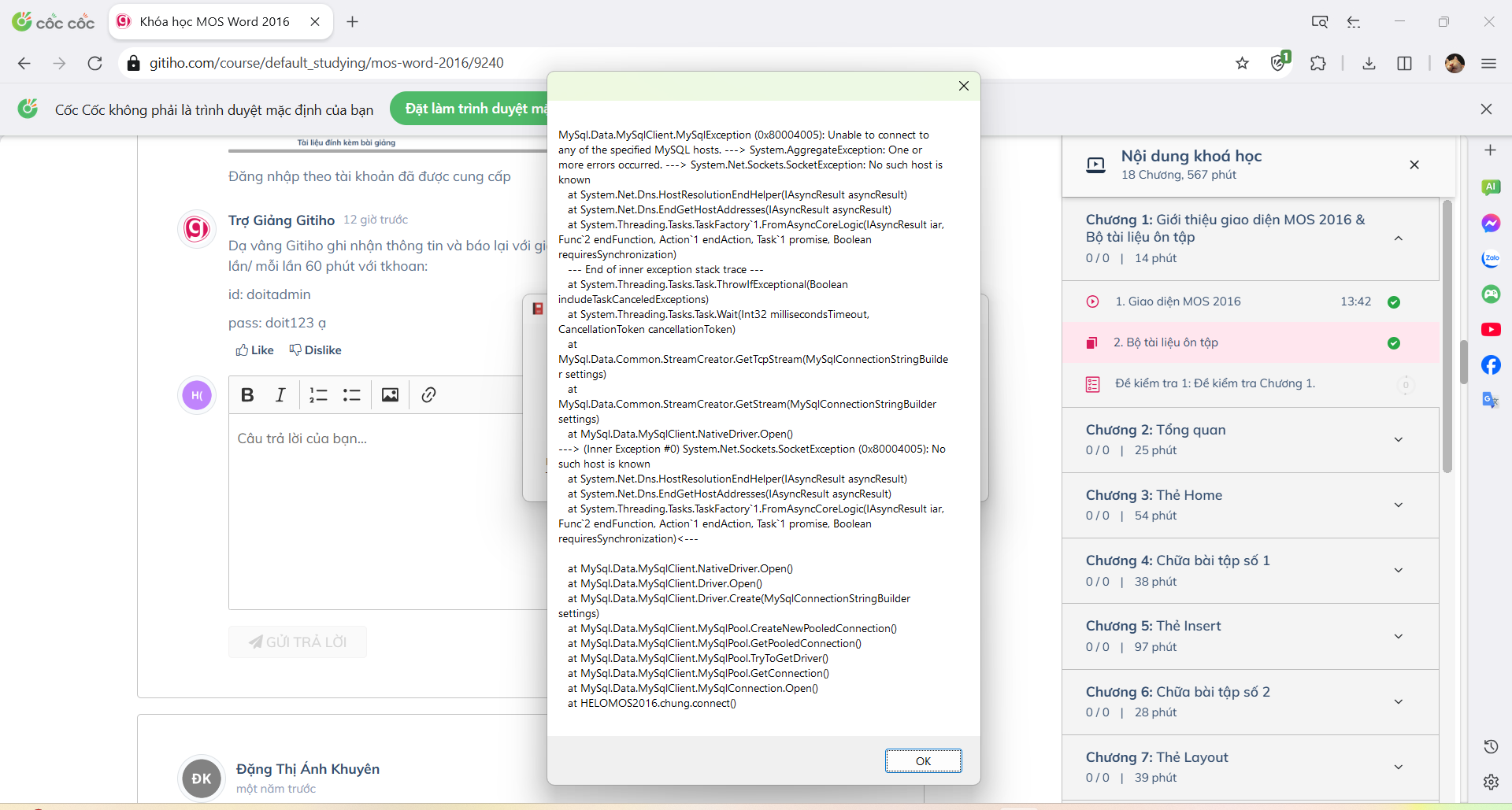Open the user profile avatar
The height and width of the screenshot is (810, 1512).
tap(1455, 63)
